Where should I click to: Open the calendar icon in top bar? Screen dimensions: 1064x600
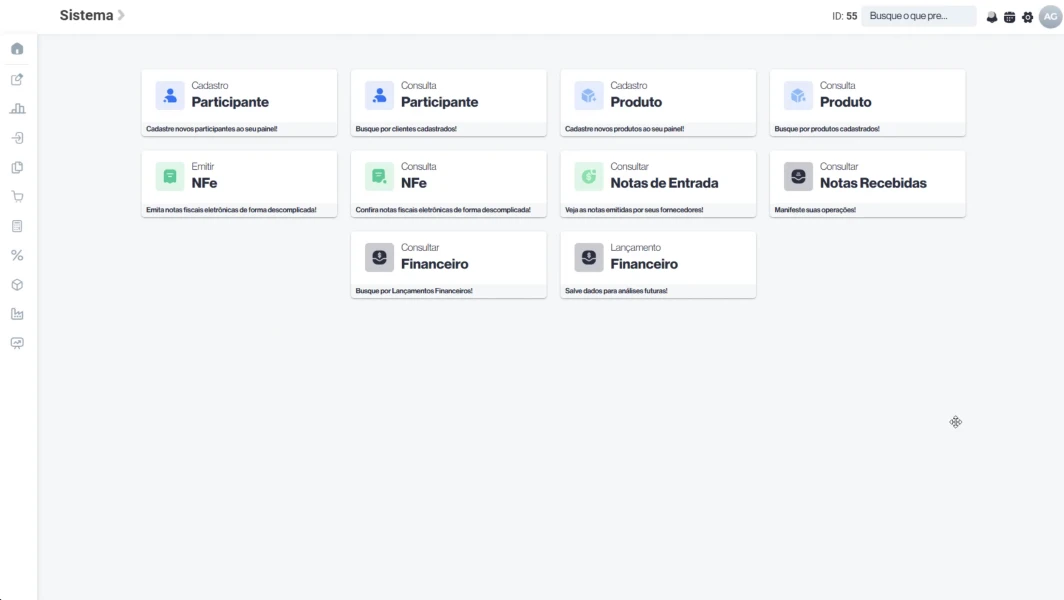[1009, 17]
